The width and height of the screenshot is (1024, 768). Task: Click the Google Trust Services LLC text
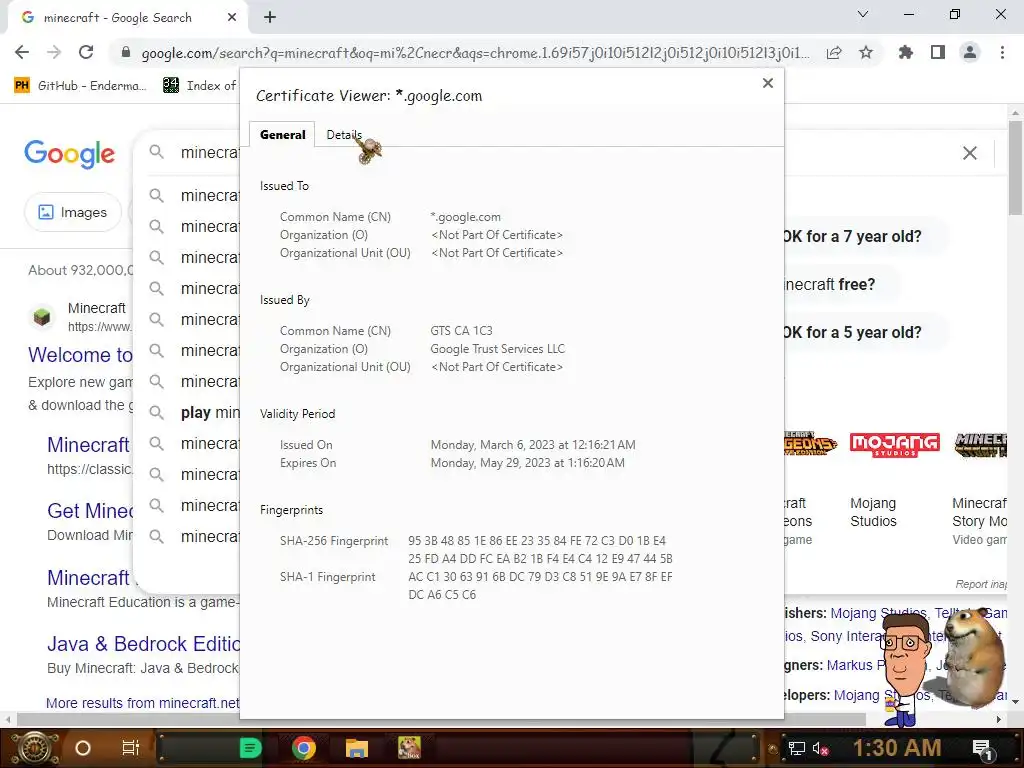pos(497,349)
